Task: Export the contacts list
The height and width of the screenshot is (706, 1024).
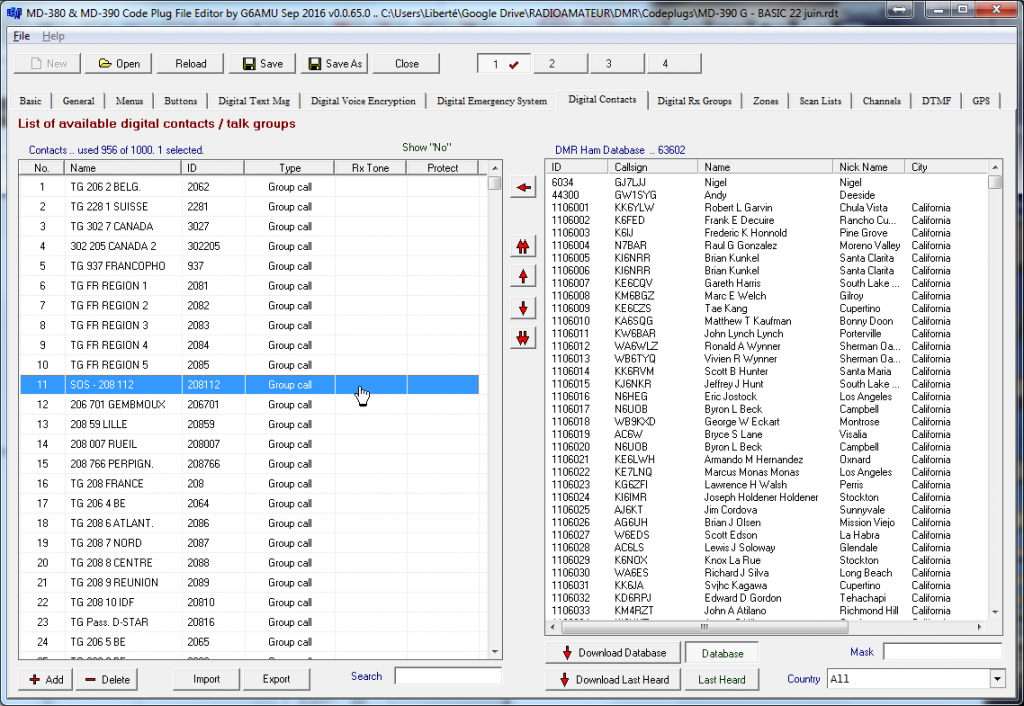Action: pyautogui.click(x=276, y=678)
